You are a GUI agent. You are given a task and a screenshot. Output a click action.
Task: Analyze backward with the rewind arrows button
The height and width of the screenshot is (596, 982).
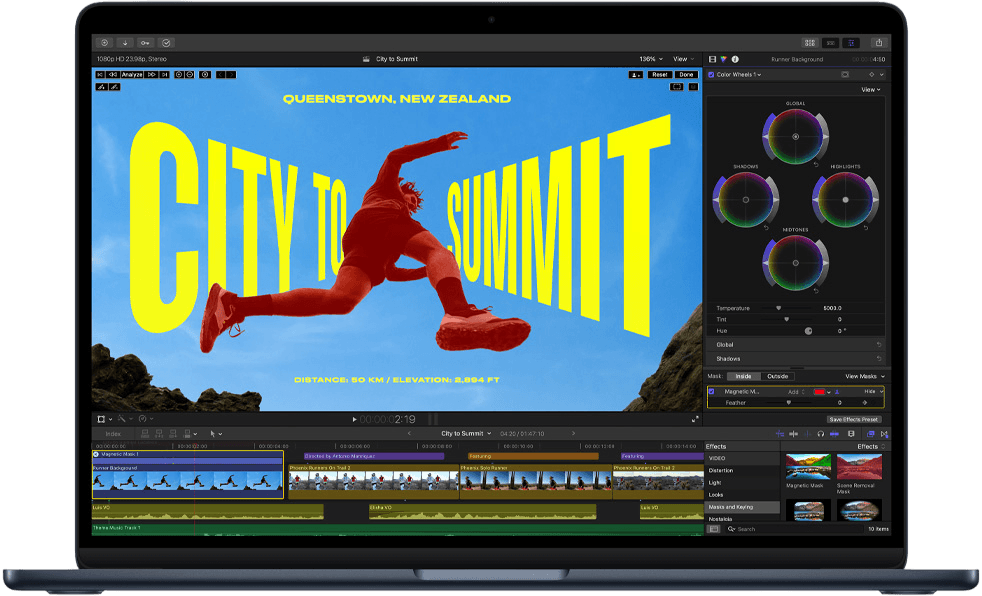113,74
